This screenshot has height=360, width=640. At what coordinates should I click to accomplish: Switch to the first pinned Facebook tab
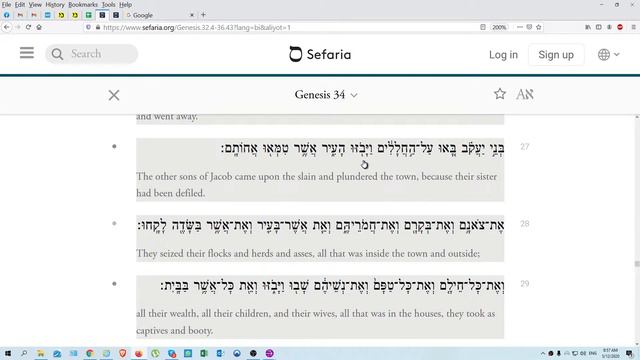pos(7,15)
